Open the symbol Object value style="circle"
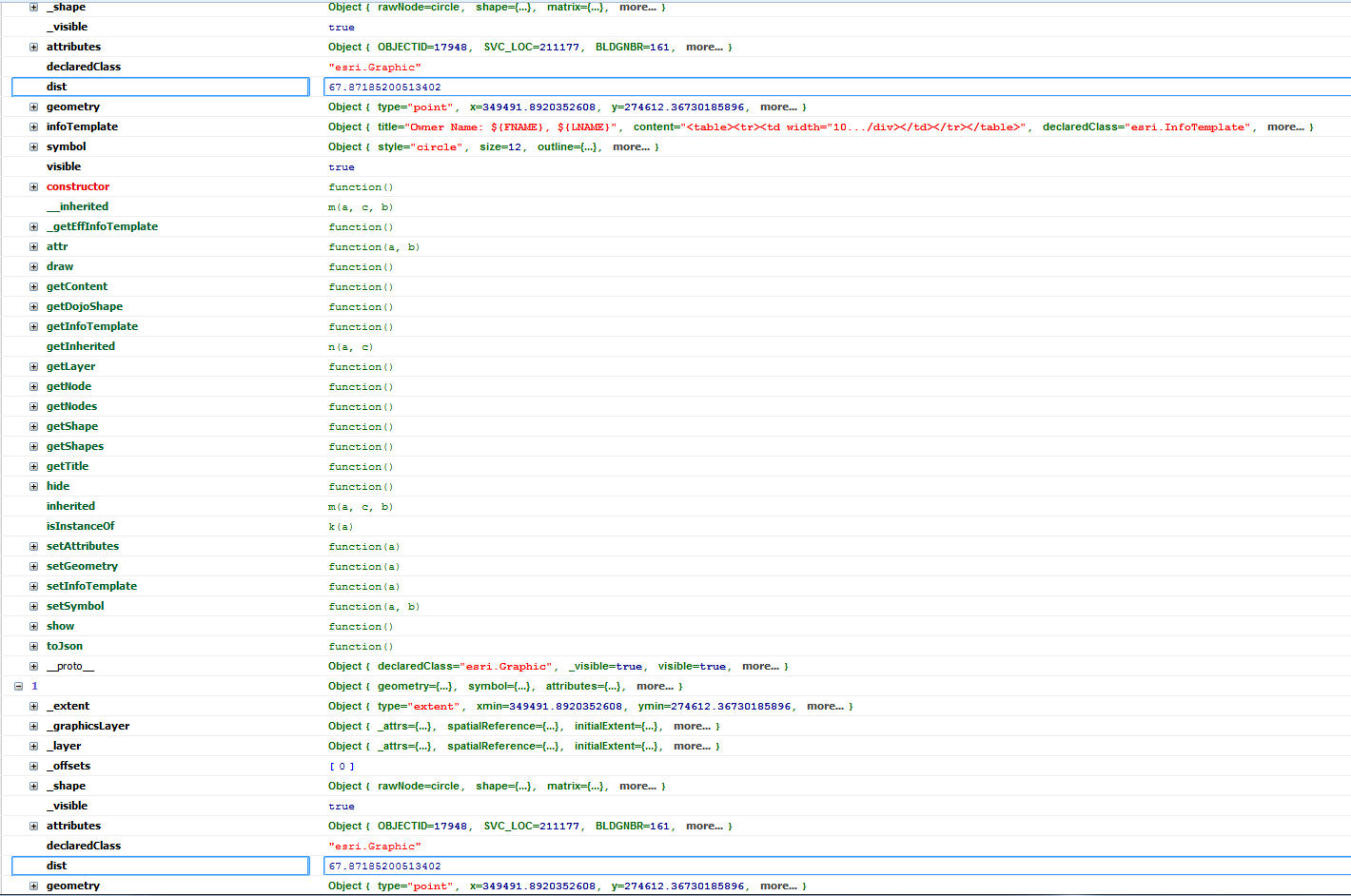 (x=493, y=146)
